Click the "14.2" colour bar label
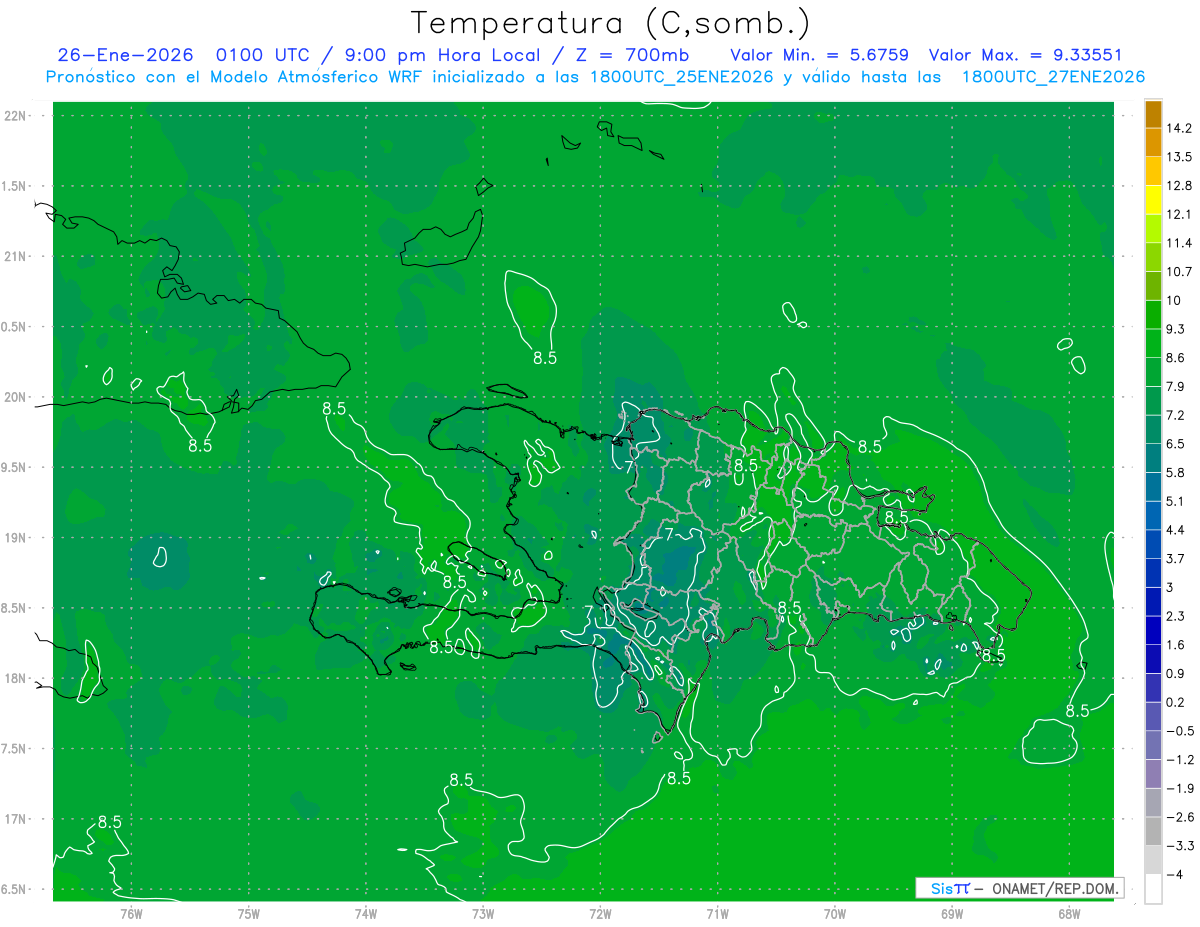 coord(1180,128)
